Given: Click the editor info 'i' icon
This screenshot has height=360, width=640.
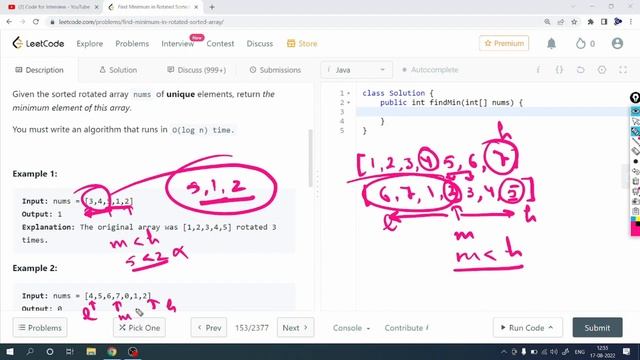Looking at the screenshot, I should (x=538, y=70).
